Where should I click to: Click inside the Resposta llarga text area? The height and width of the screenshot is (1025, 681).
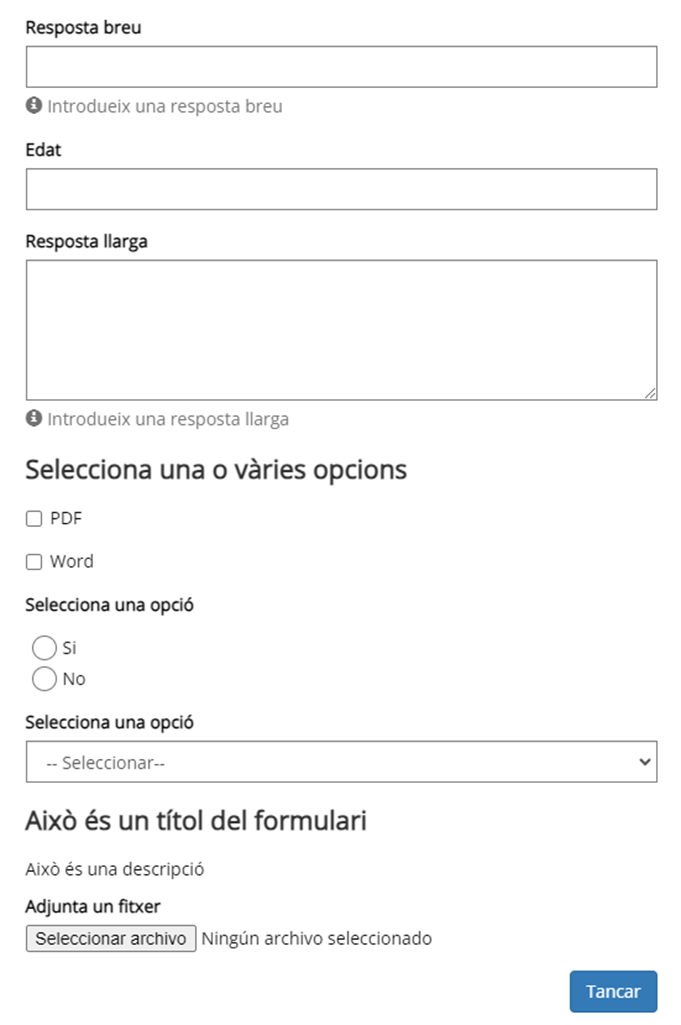tap(340, 325)
